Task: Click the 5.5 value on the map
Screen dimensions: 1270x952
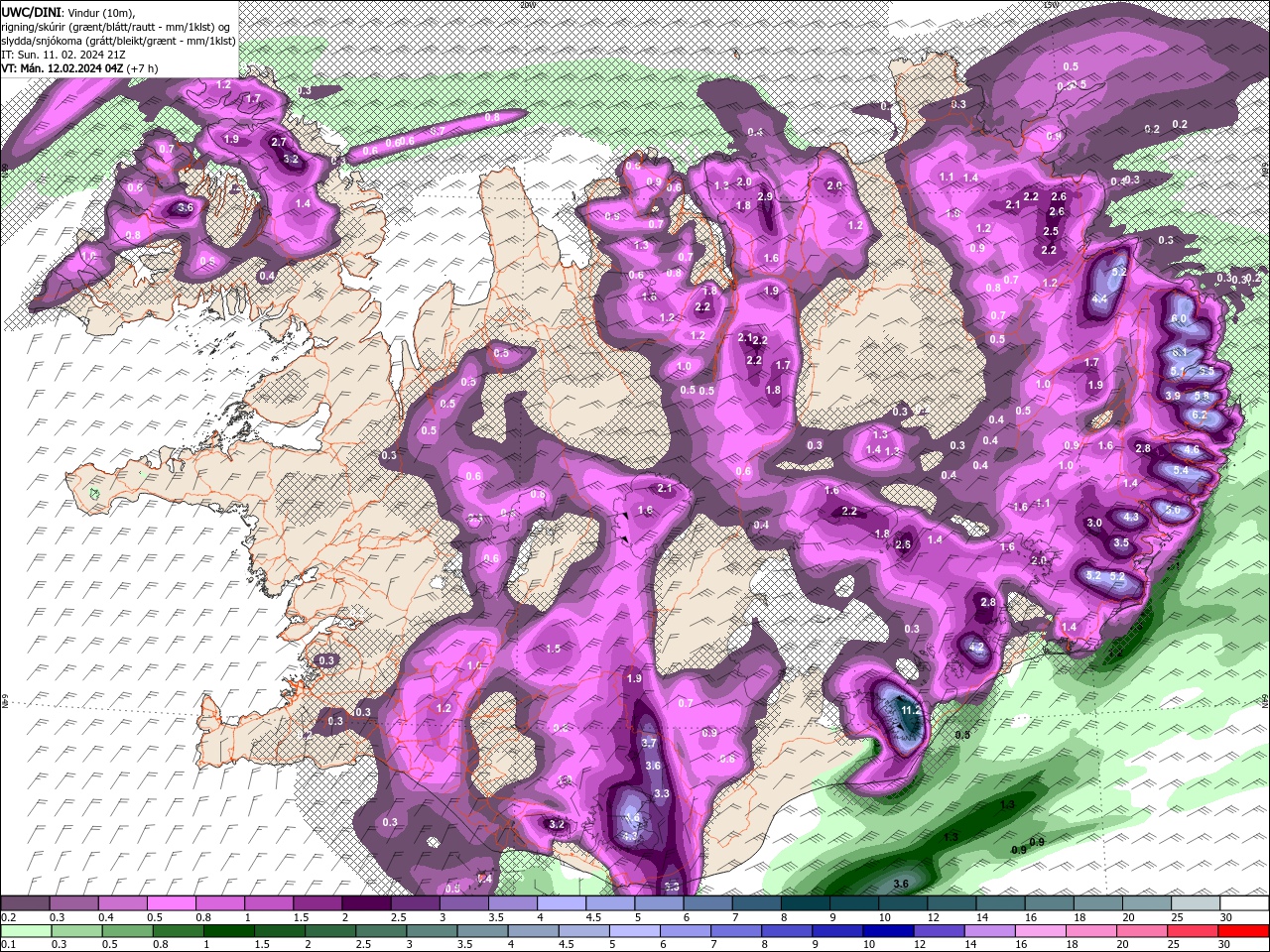Action: 1206,370
